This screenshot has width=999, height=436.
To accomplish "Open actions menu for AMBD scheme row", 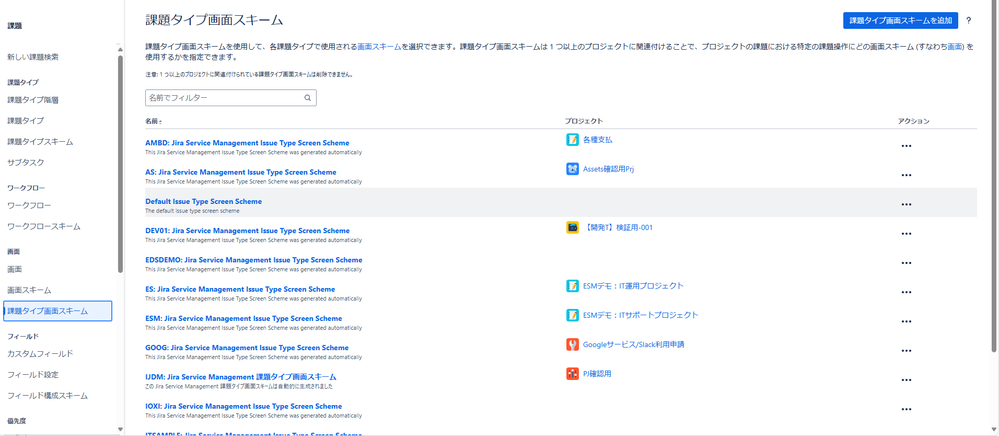I will pos(906,146).
